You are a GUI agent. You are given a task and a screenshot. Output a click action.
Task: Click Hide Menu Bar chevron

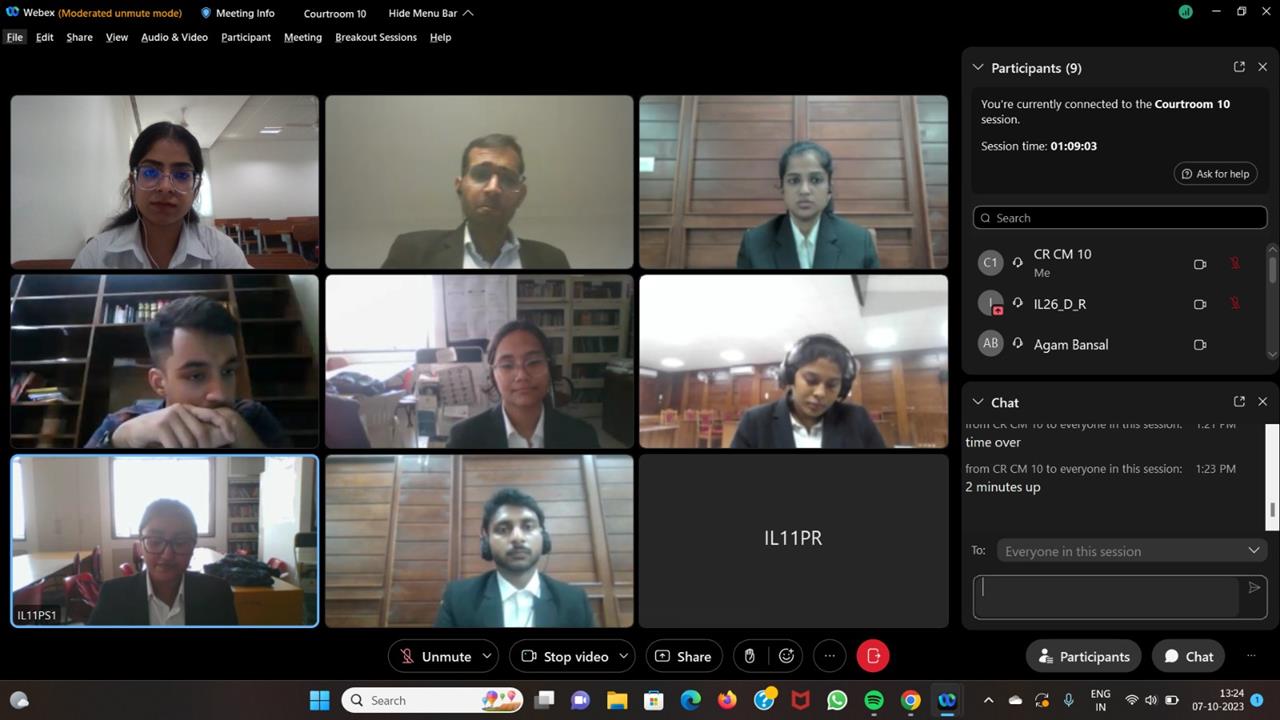[468, 13]
